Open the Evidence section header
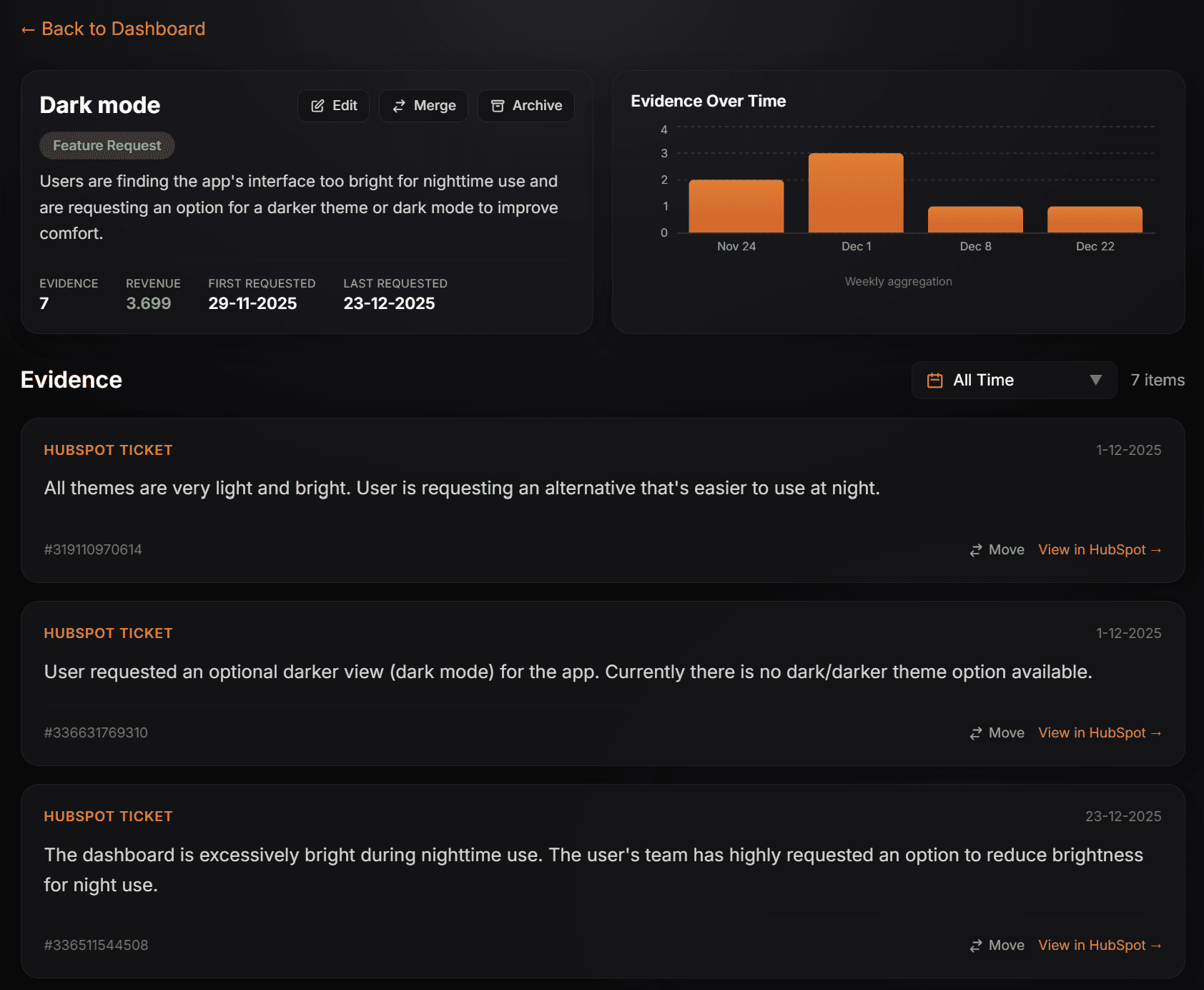The height and width of the screenshot is (990, 1204). tap(71, 380)
